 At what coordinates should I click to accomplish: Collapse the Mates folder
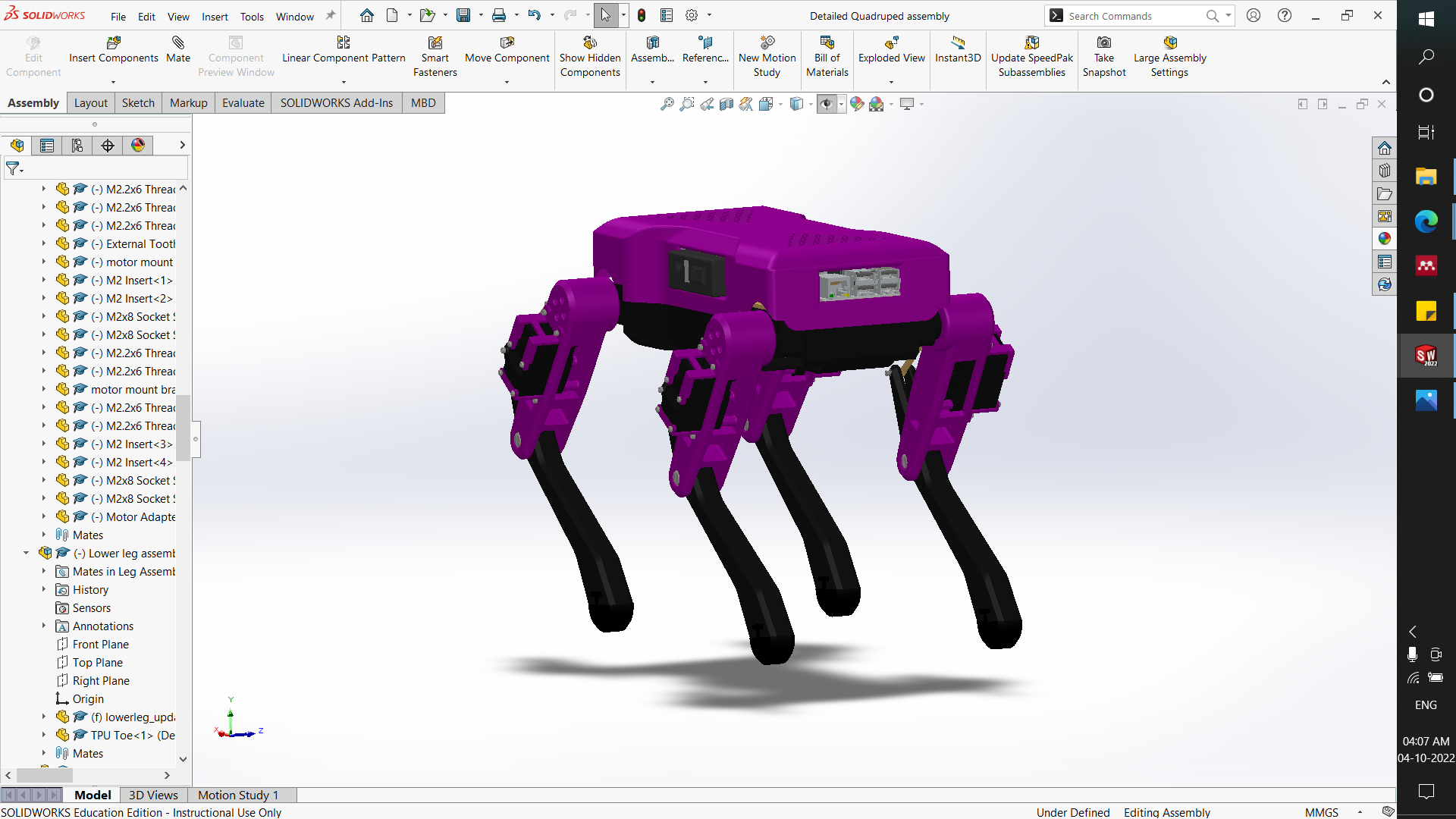(x=43, y=535)
